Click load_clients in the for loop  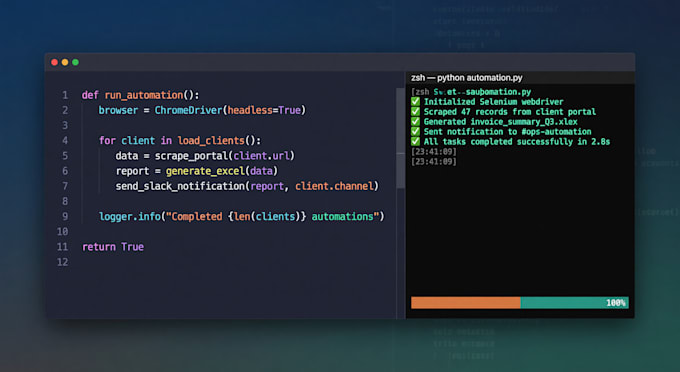(x=211, y=140)
